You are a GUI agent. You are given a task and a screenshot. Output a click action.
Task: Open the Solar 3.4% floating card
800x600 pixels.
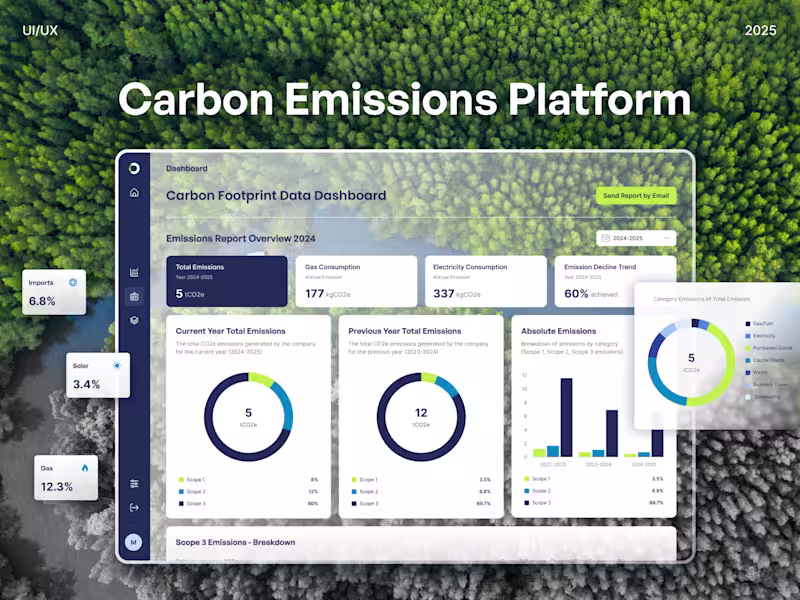pyautogui.click(x=98, y=376)
